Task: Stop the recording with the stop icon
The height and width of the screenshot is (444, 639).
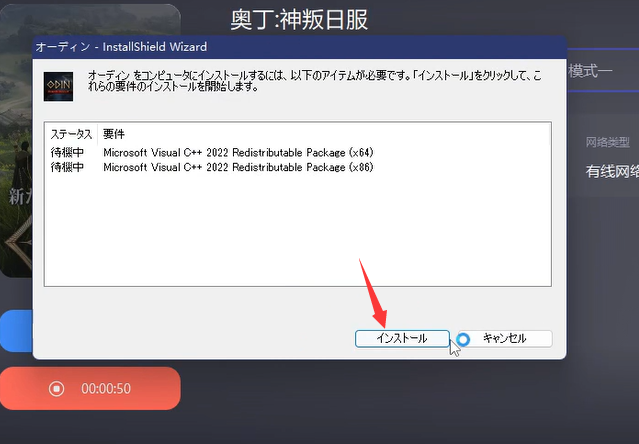Action: point(56,389)
